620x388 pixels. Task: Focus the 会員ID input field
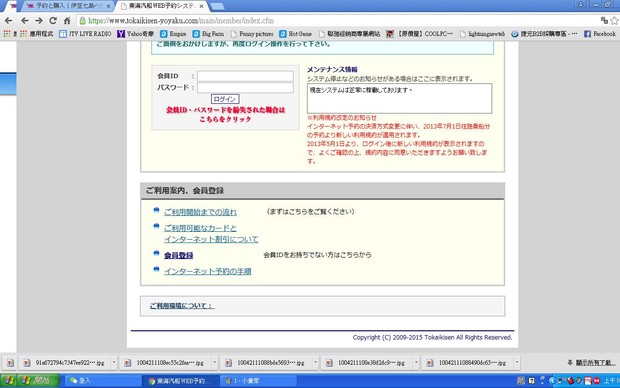point(245,76)
